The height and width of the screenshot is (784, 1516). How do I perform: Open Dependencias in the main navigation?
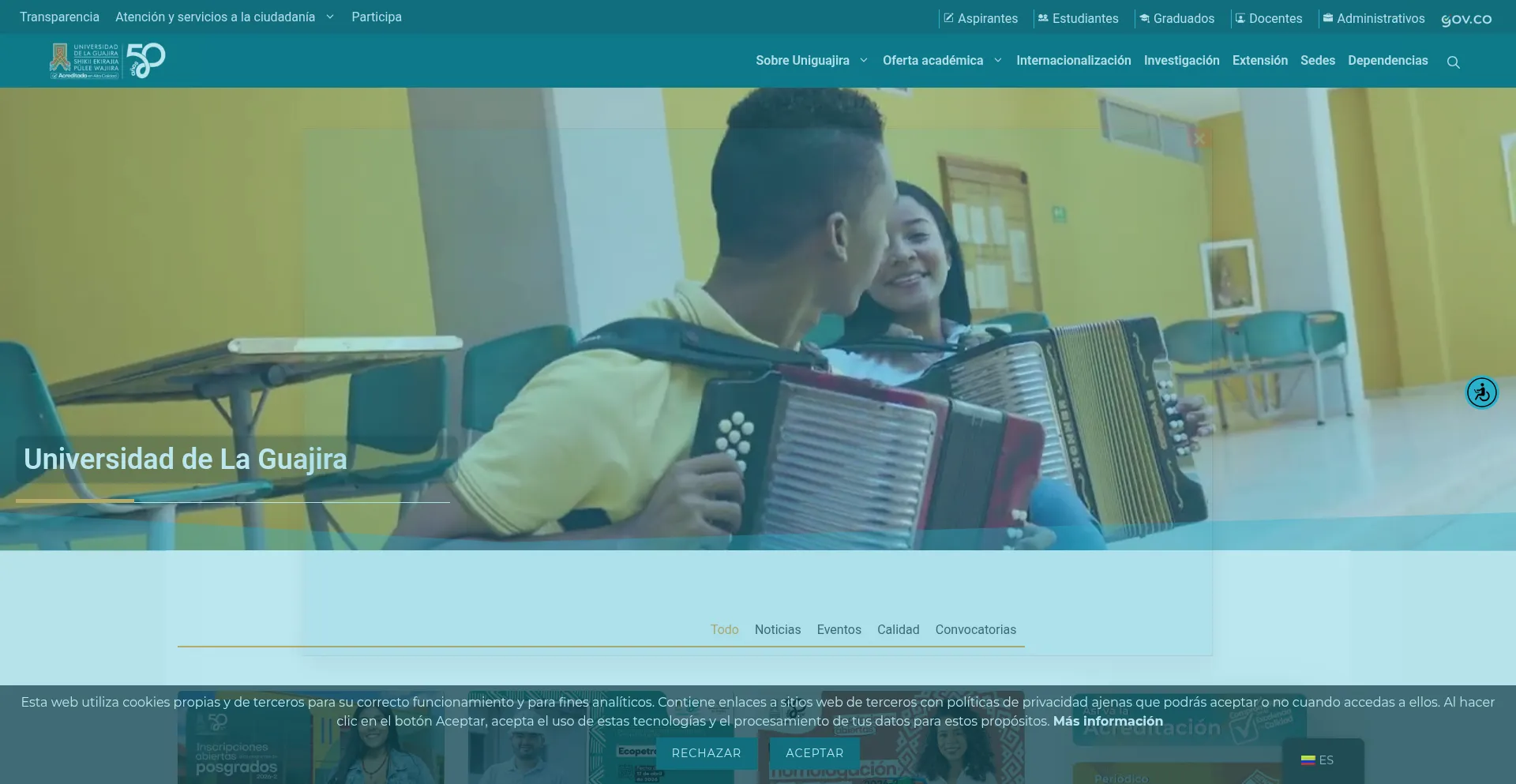(x=1388, y=60)
